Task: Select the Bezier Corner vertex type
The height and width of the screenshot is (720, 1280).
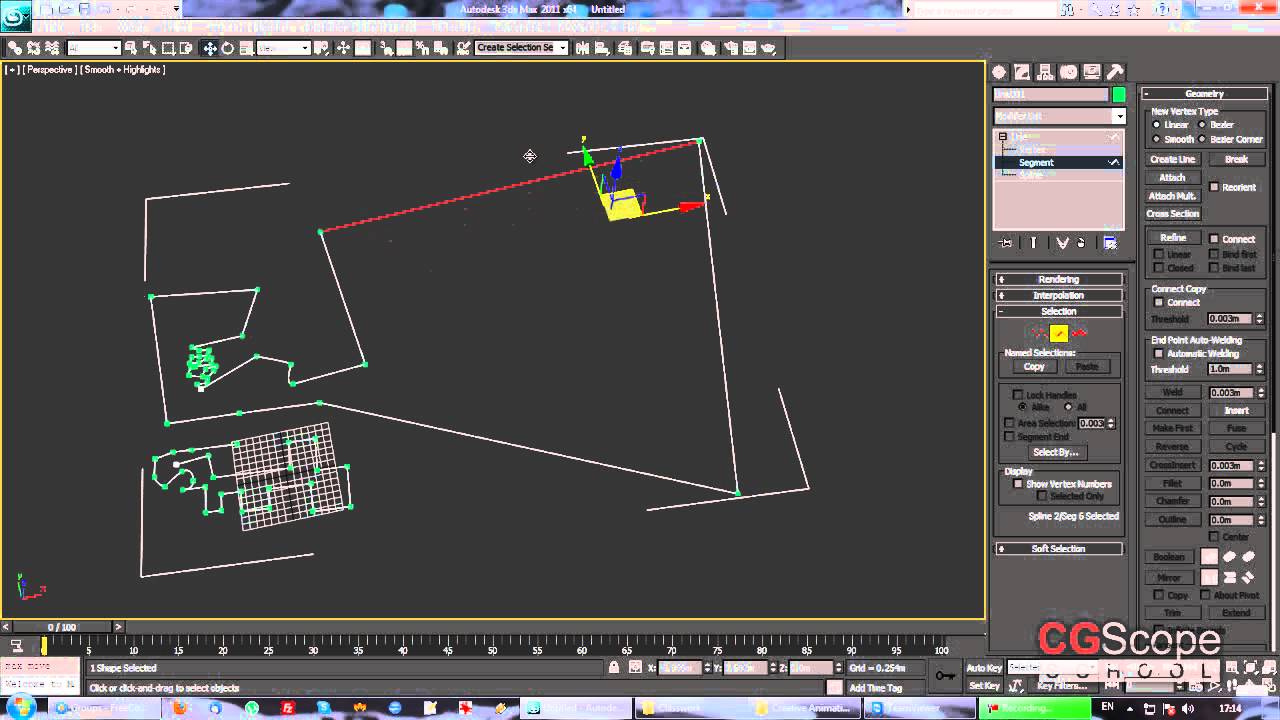Action: (x=1202, y=140)
